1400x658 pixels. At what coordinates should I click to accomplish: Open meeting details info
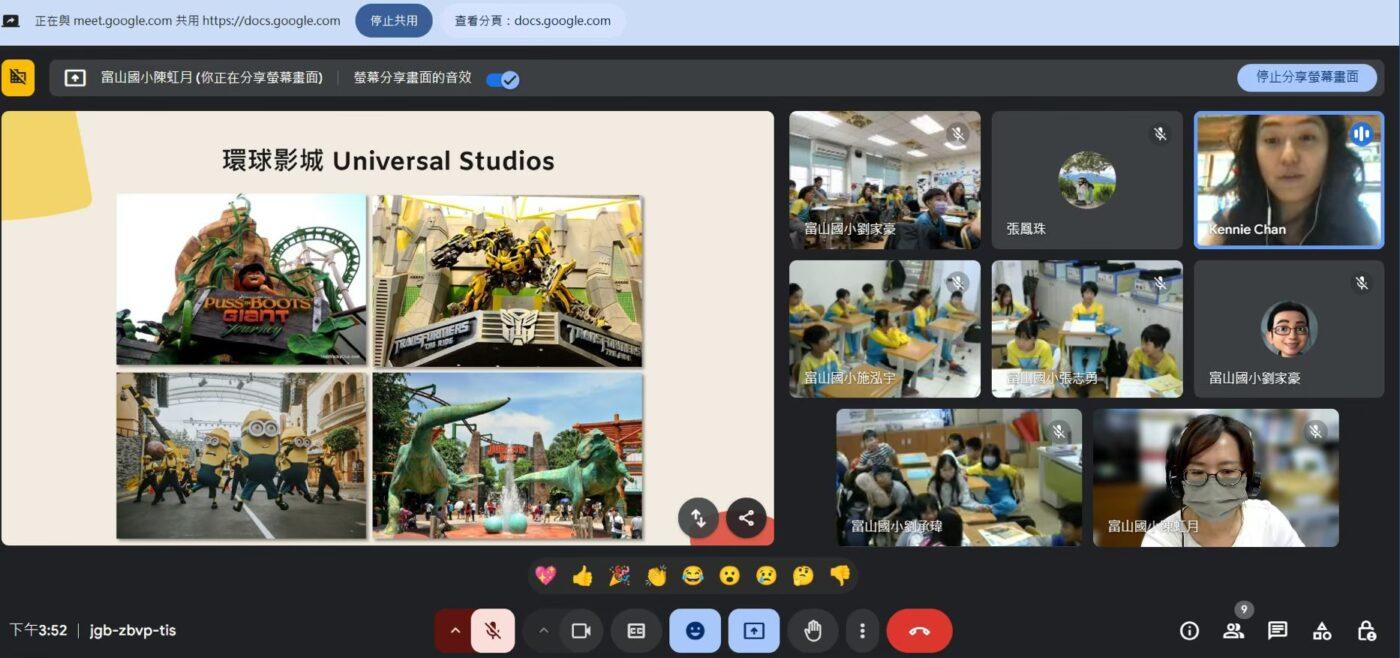tap(1189, 631)
